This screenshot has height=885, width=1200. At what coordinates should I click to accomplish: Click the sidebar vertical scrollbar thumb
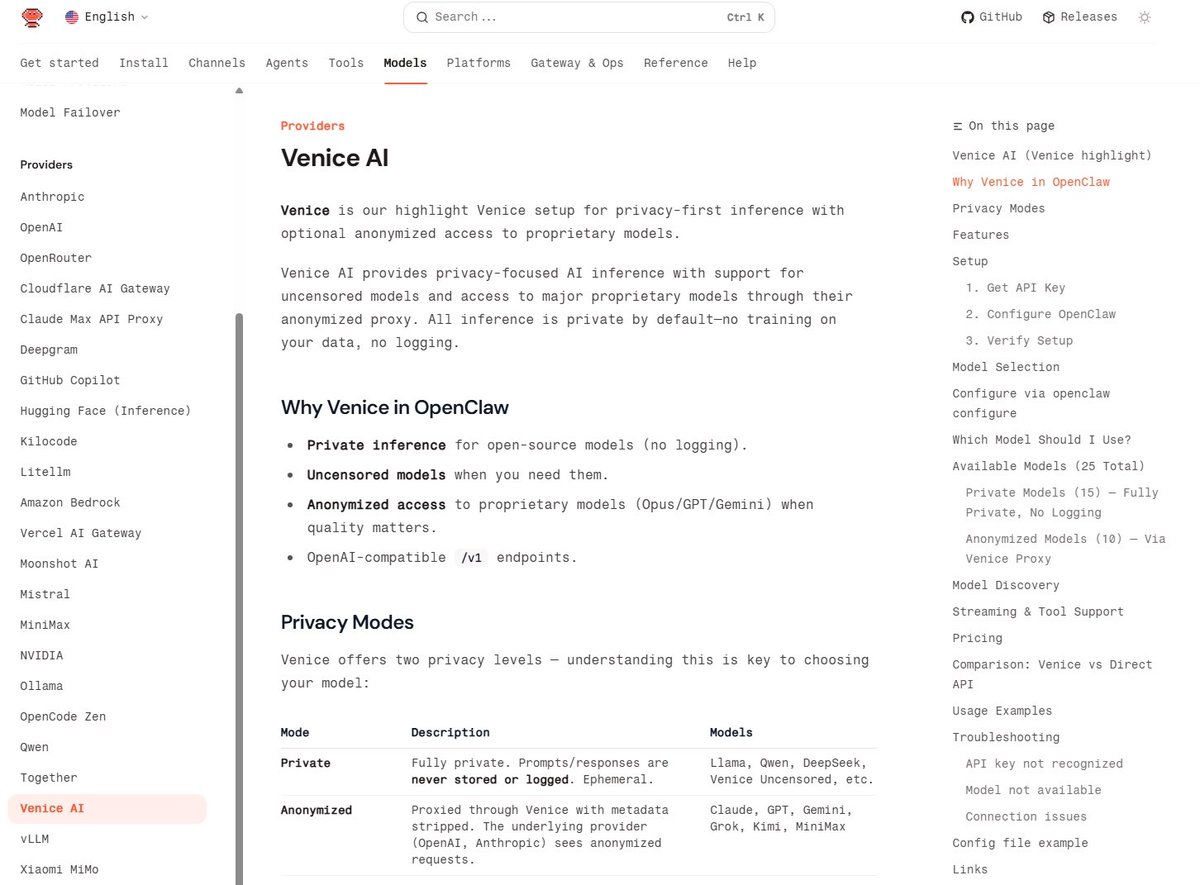pos(239,598)
